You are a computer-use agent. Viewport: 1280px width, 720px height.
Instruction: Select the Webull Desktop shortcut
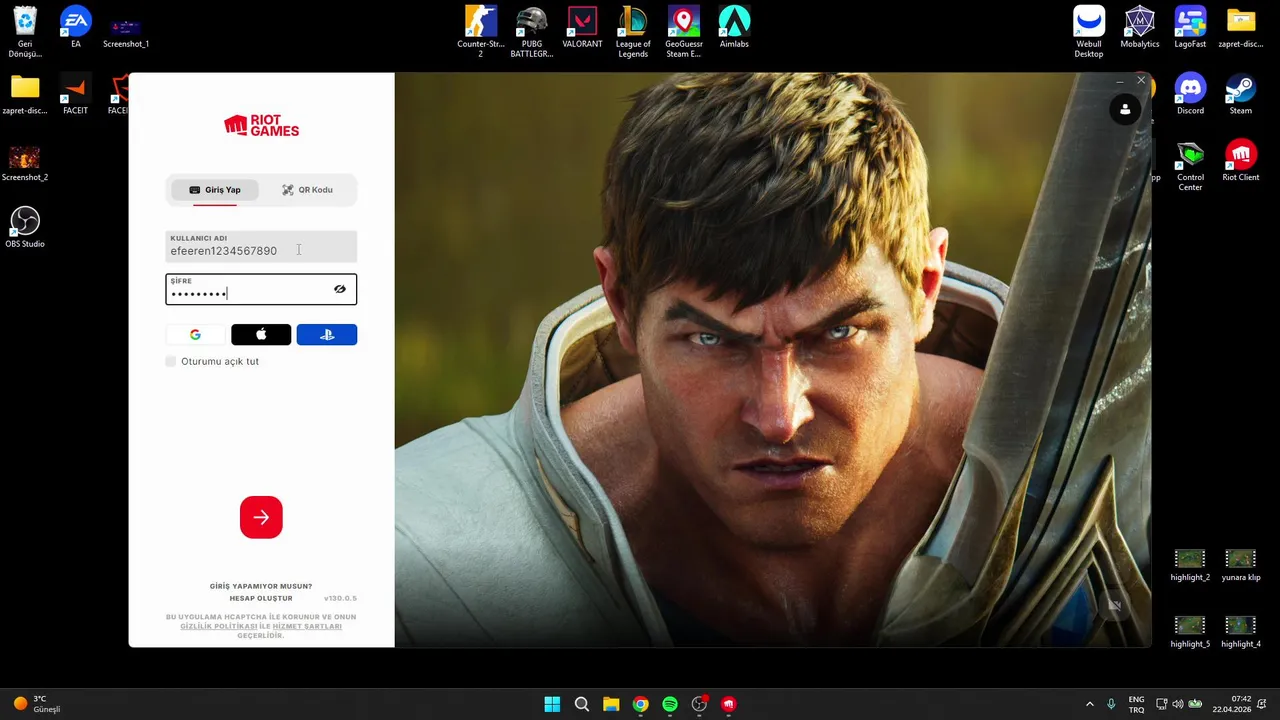pos(1089,32)
